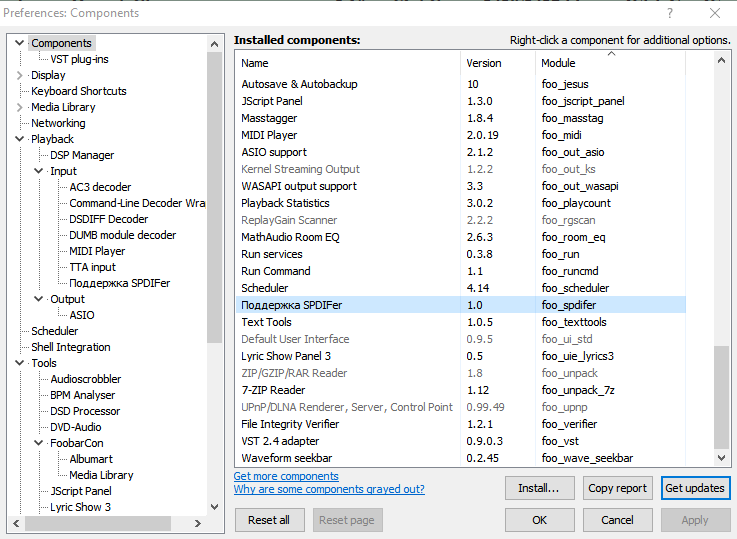Open the Audioscrobbler tools page
Image resolution: width=737 pixels, height=539 pixels.
coord(85,379)
